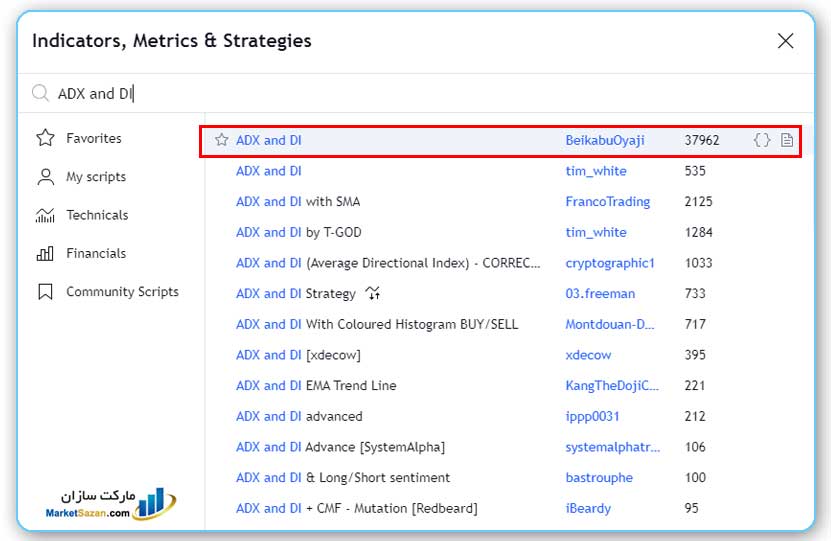Image resolution: width=831 pixels, height=541 pixels.
Task: View source code via curly braces icon
Action: pyautogui.click(x=762, y=141)
